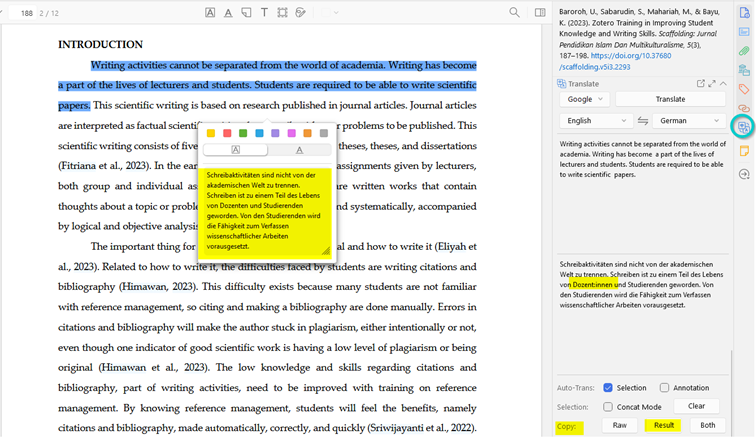Select the Add Note annotation tool
Image resolution: width=756 pixels, height=439 pixels.
coord(246,13)
